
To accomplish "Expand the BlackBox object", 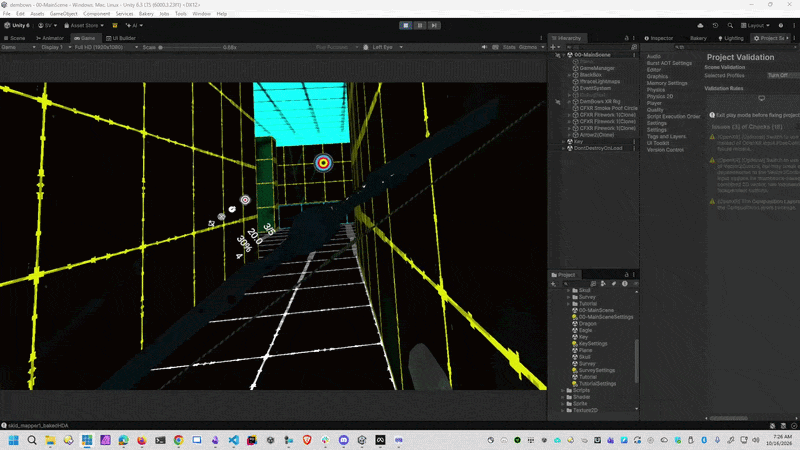I will coord(569,75).
